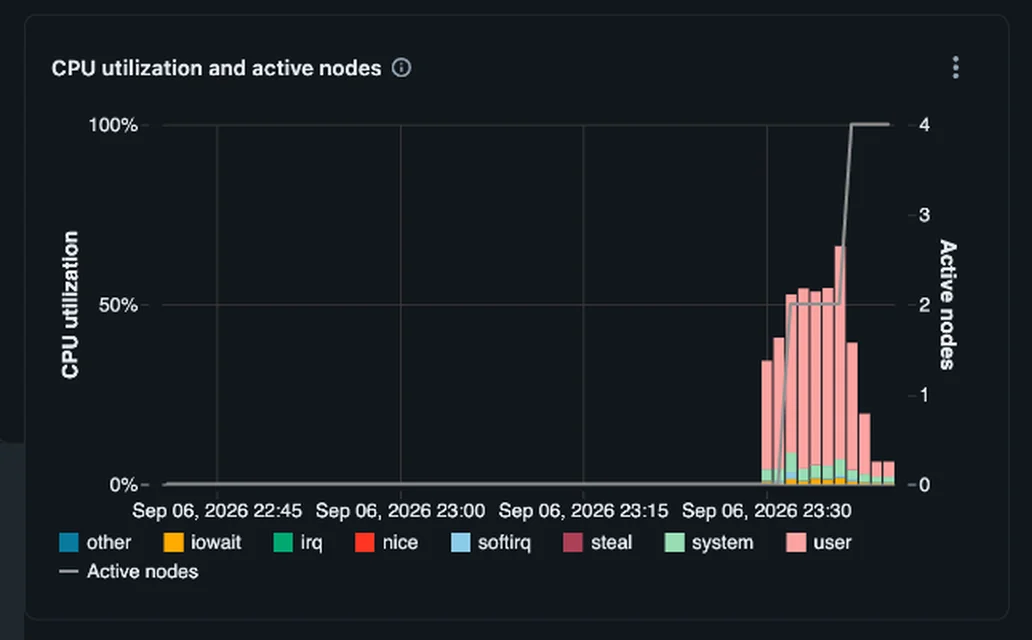Click the '3' active nodes axis label

pos(924,215)
